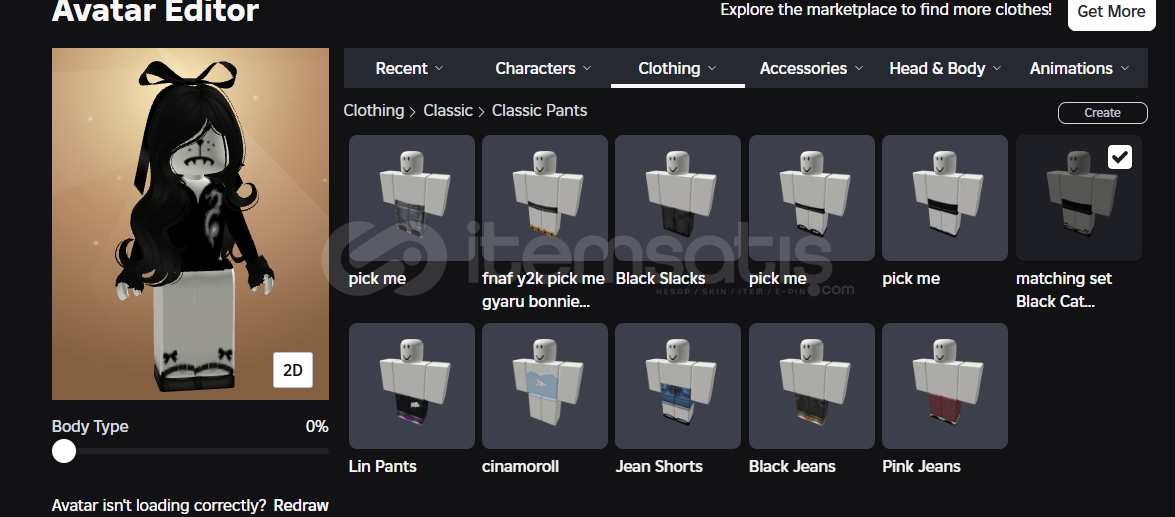The width and height of the screenshot is (1175, 517).
Task: Click the Redraw link
Action: (300, 505)
